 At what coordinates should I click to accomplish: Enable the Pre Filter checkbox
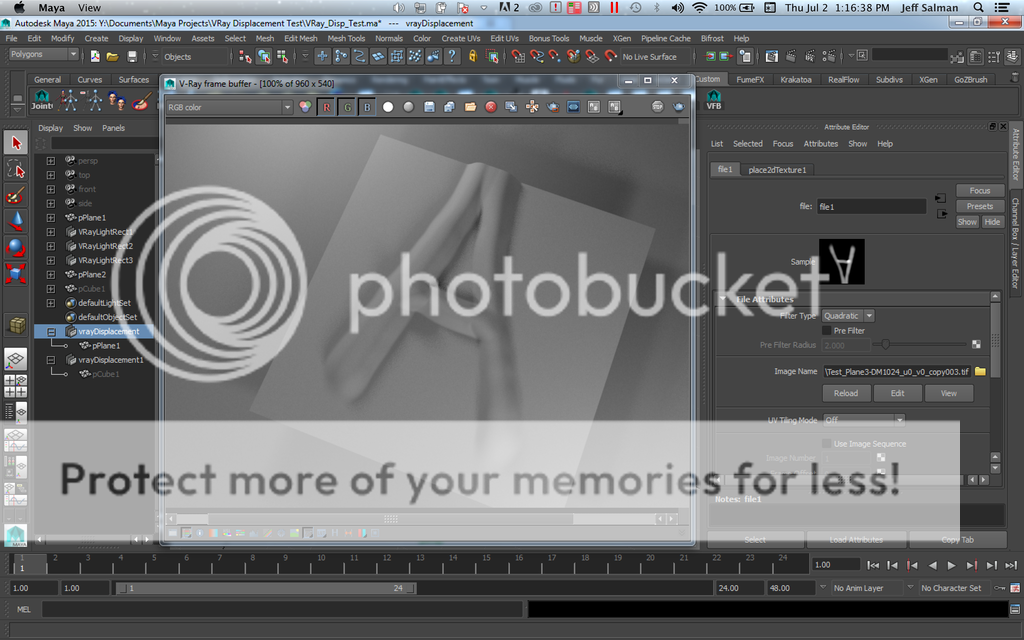826,330
